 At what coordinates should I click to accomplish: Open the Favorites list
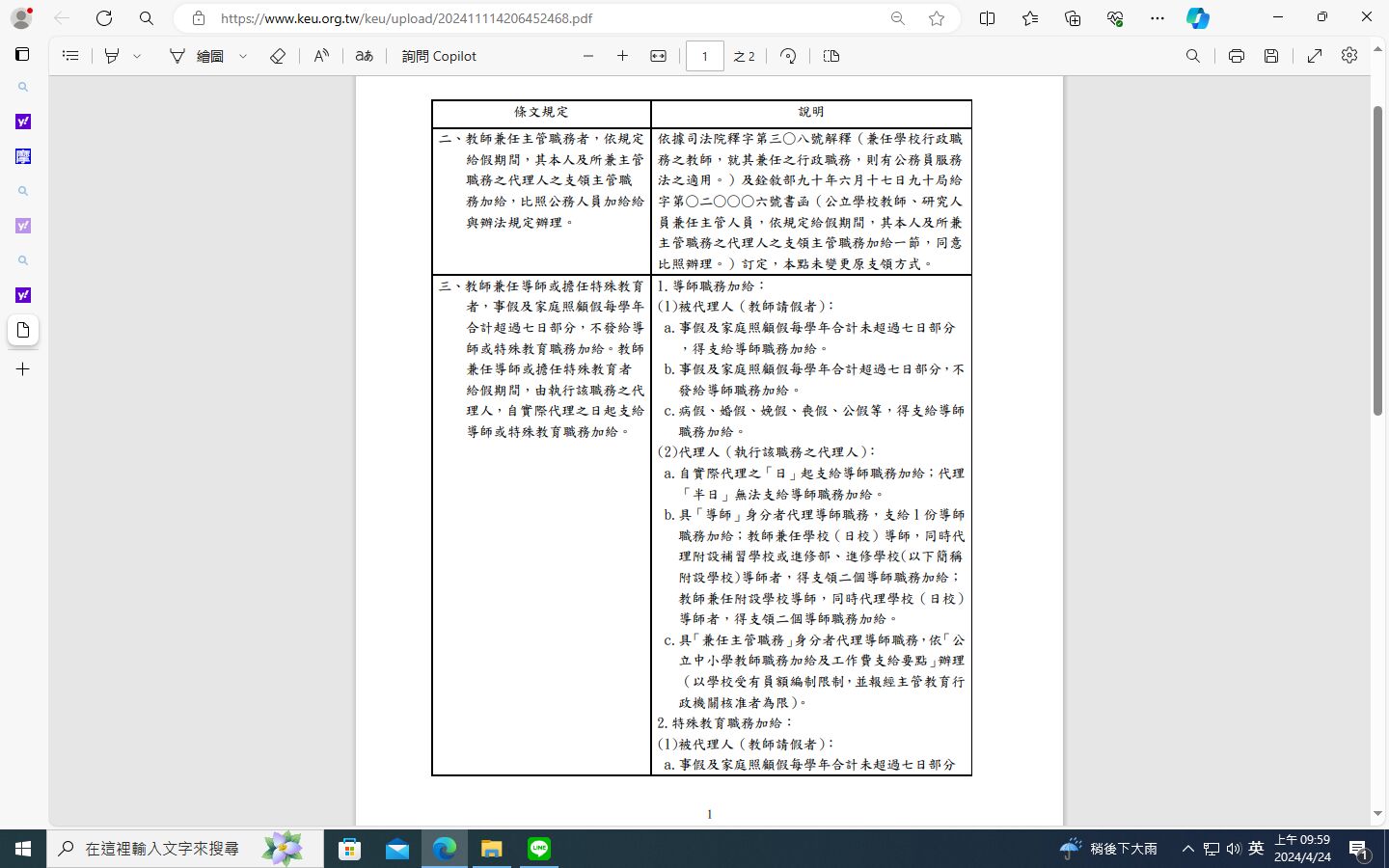1030,18
